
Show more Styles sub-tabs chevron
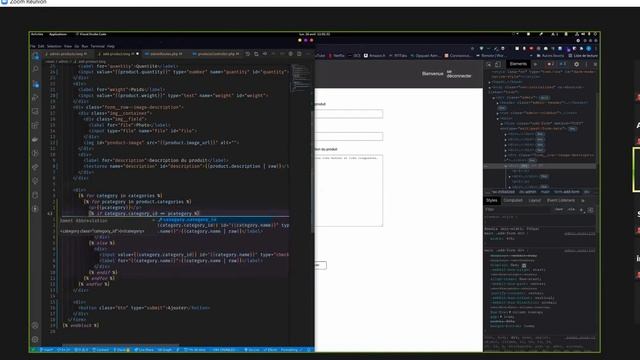(582, 200)
